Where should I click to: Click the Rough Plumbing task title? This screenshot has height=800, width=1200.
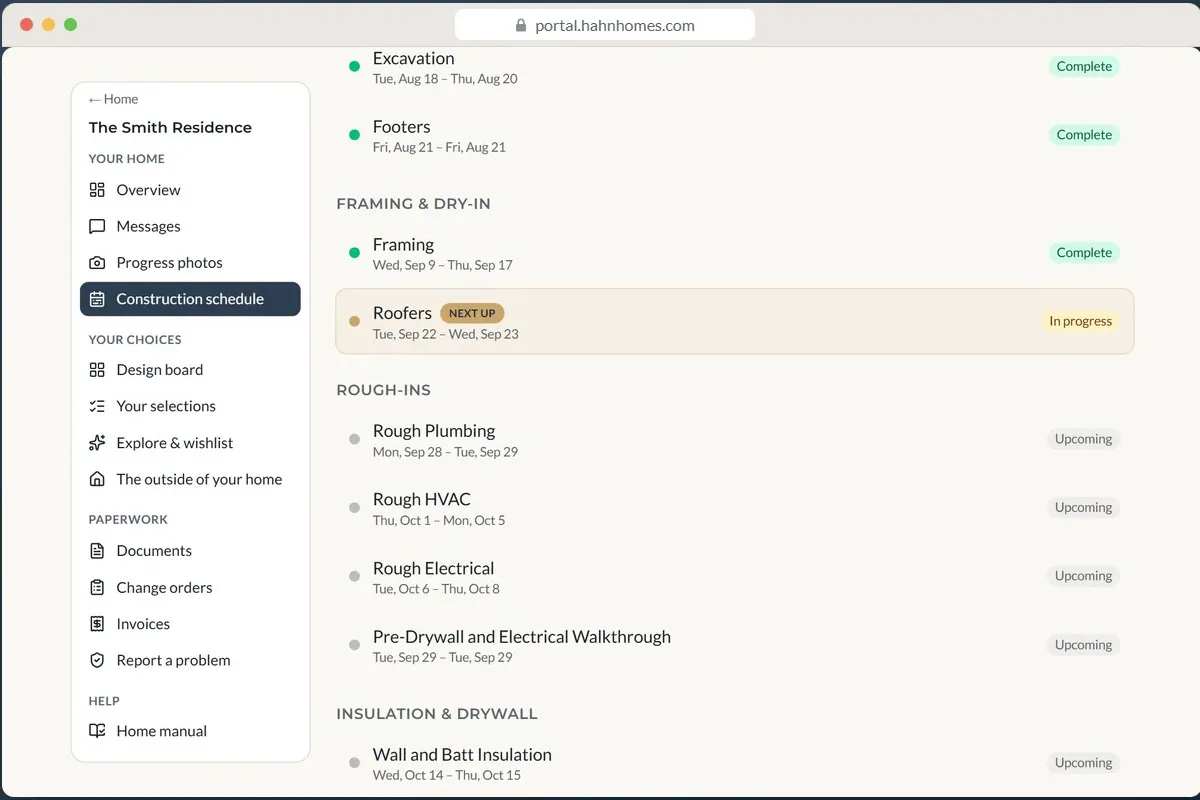(x=434, y=431)
